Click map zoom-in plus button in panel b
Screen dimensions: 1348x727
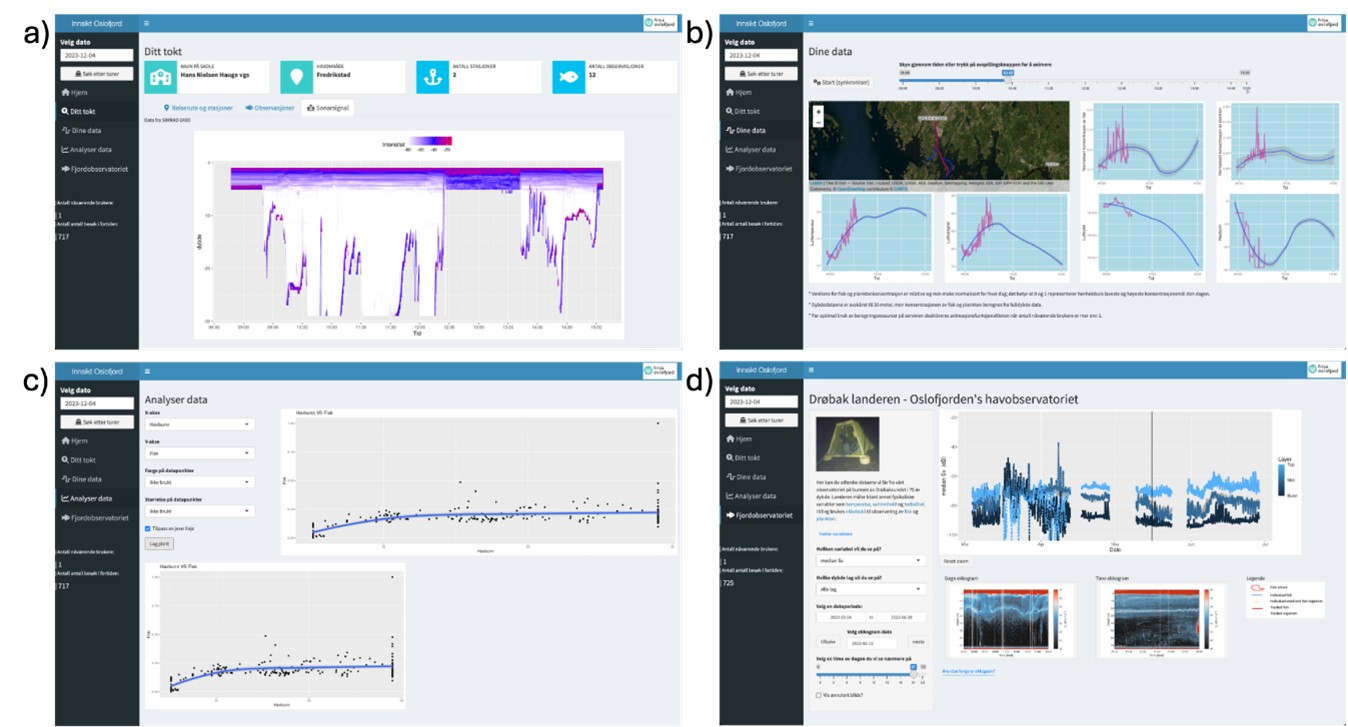[819, 111]
